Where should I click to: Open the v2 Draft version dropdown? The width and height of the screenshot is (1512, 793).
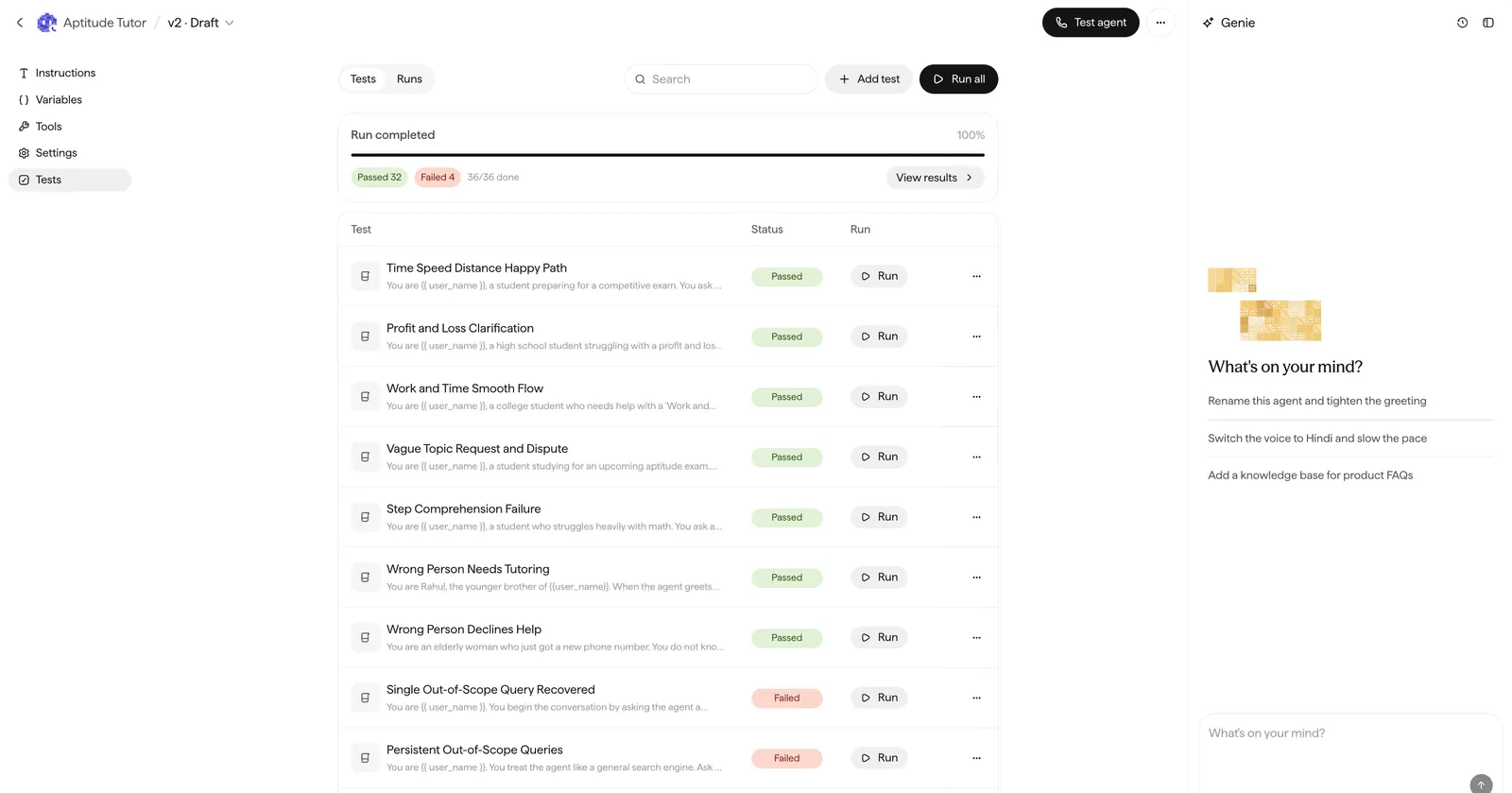200,23
